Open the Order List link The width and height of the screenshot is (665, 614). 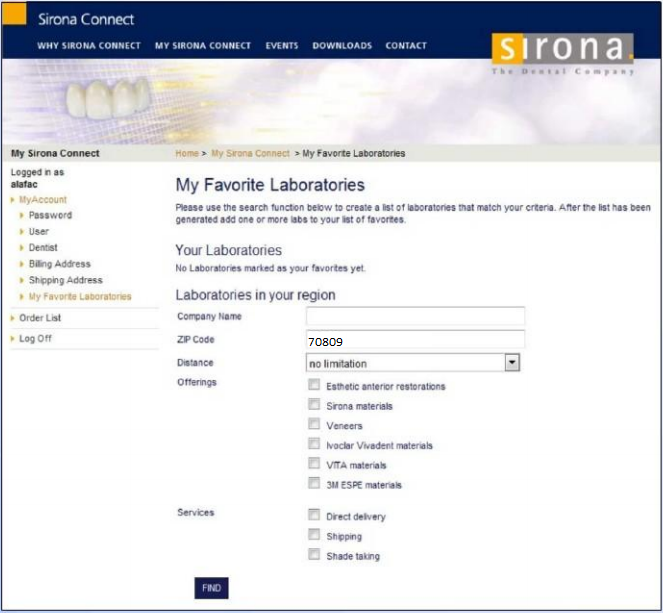[x=40, y=318]
